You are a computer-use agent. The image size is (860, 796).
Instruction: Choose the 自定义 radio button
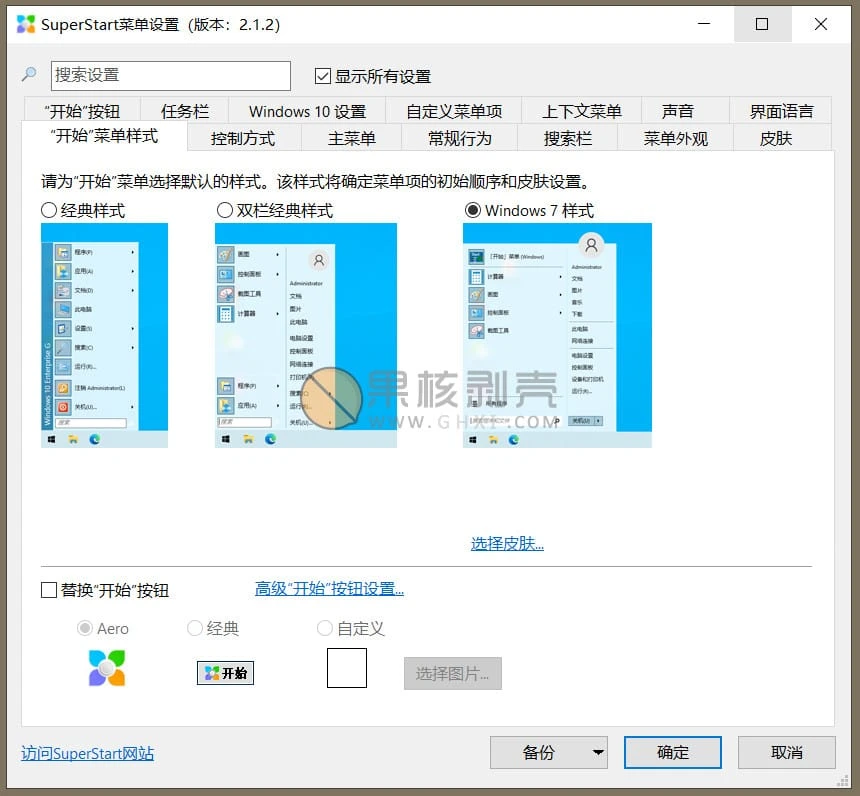tap(325, 628)
